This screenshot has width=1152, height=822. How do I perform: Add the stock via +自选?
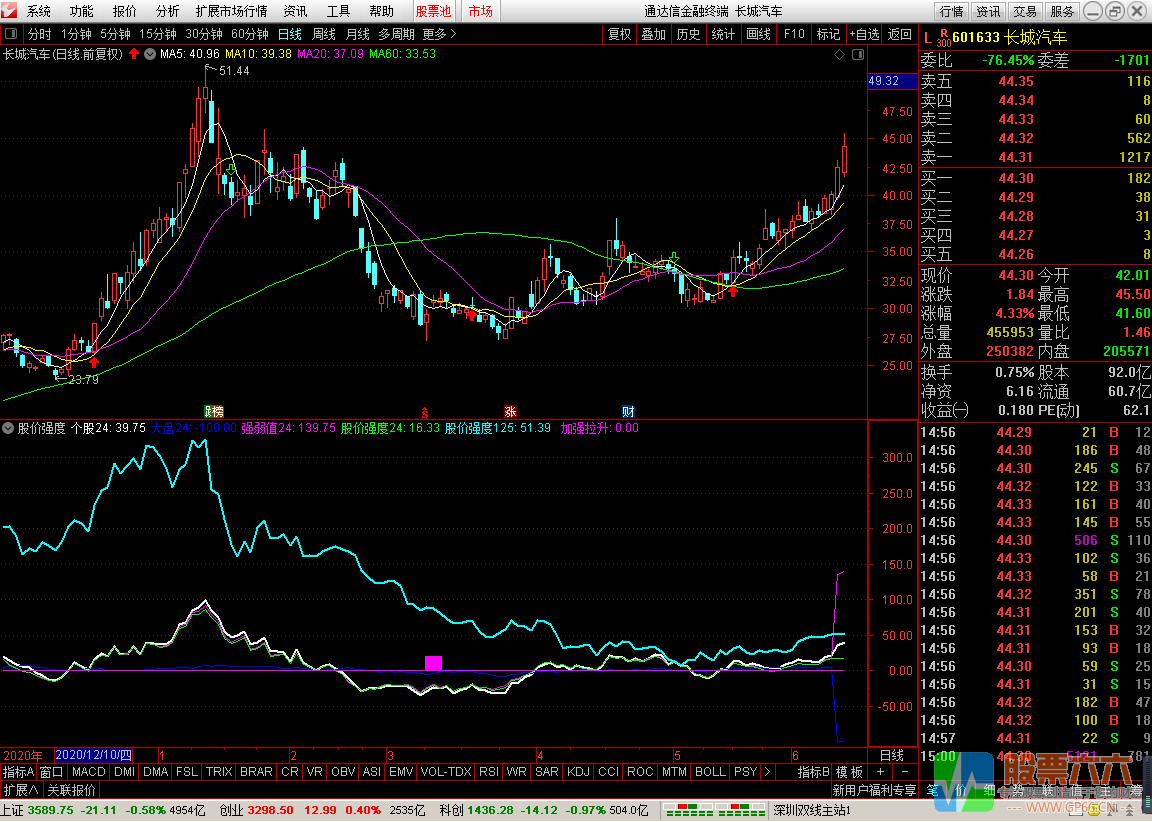[x=864, y=35]
